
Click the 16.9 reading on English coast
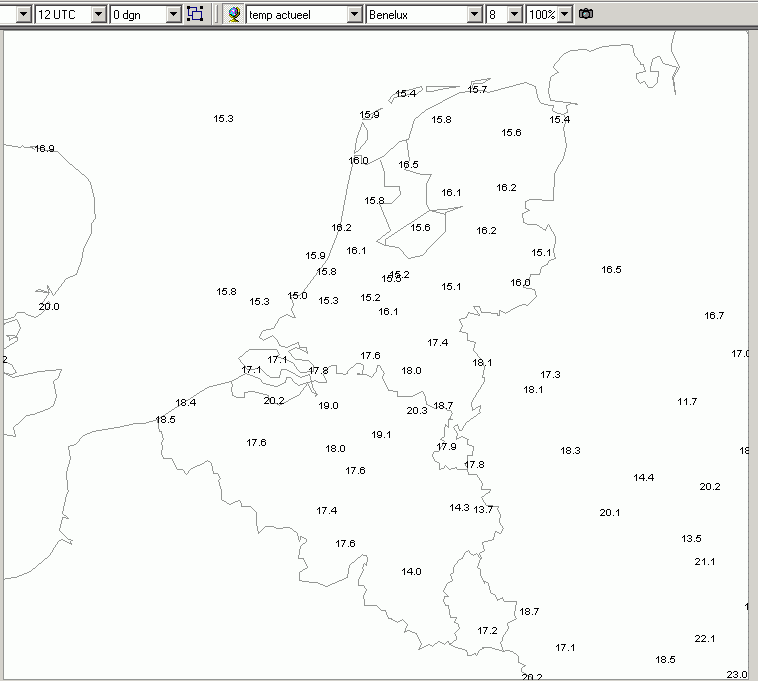pyautogui.click(x=44, y=148)
